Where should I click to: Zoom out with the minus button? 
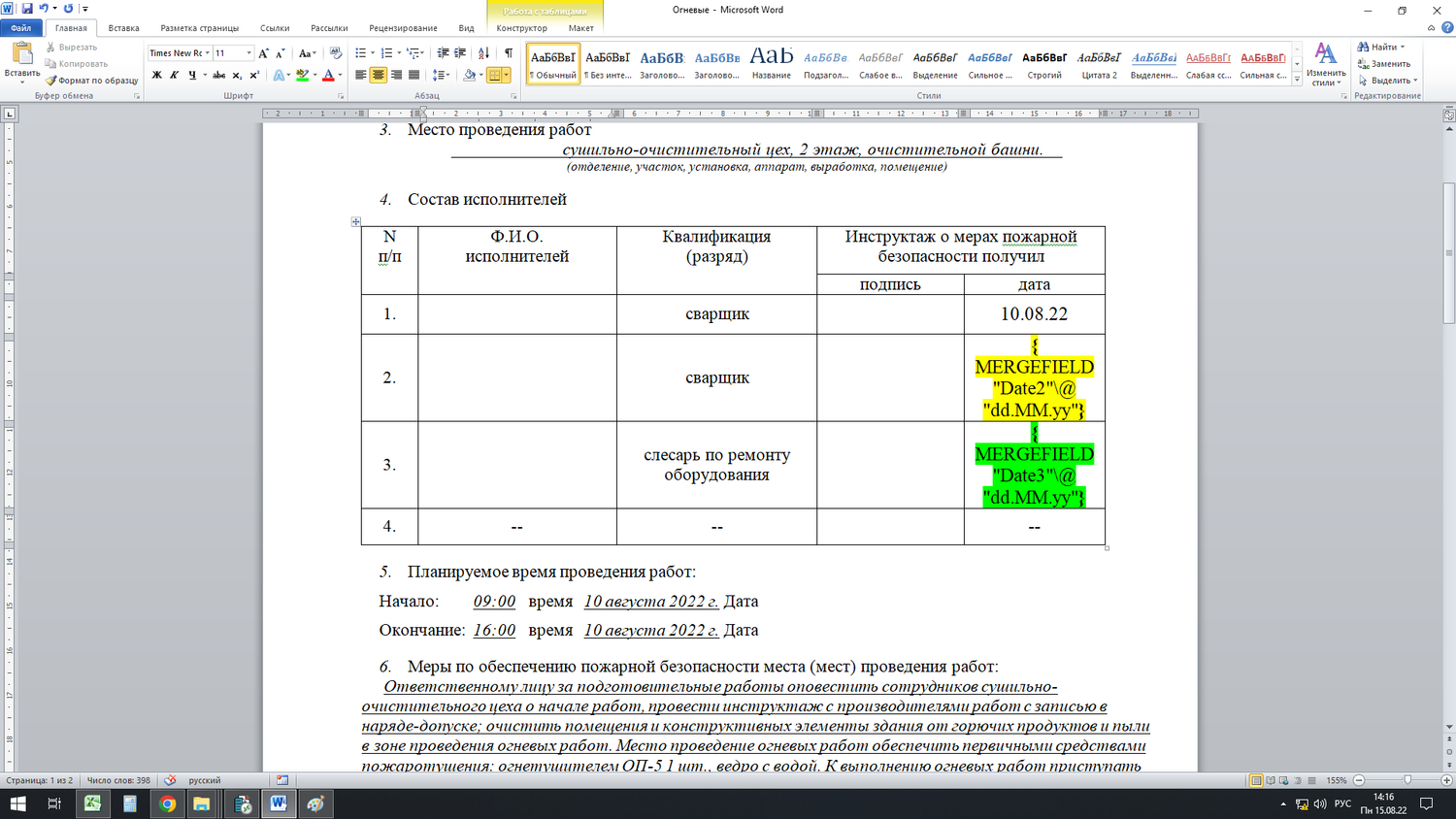point(1359,780)
